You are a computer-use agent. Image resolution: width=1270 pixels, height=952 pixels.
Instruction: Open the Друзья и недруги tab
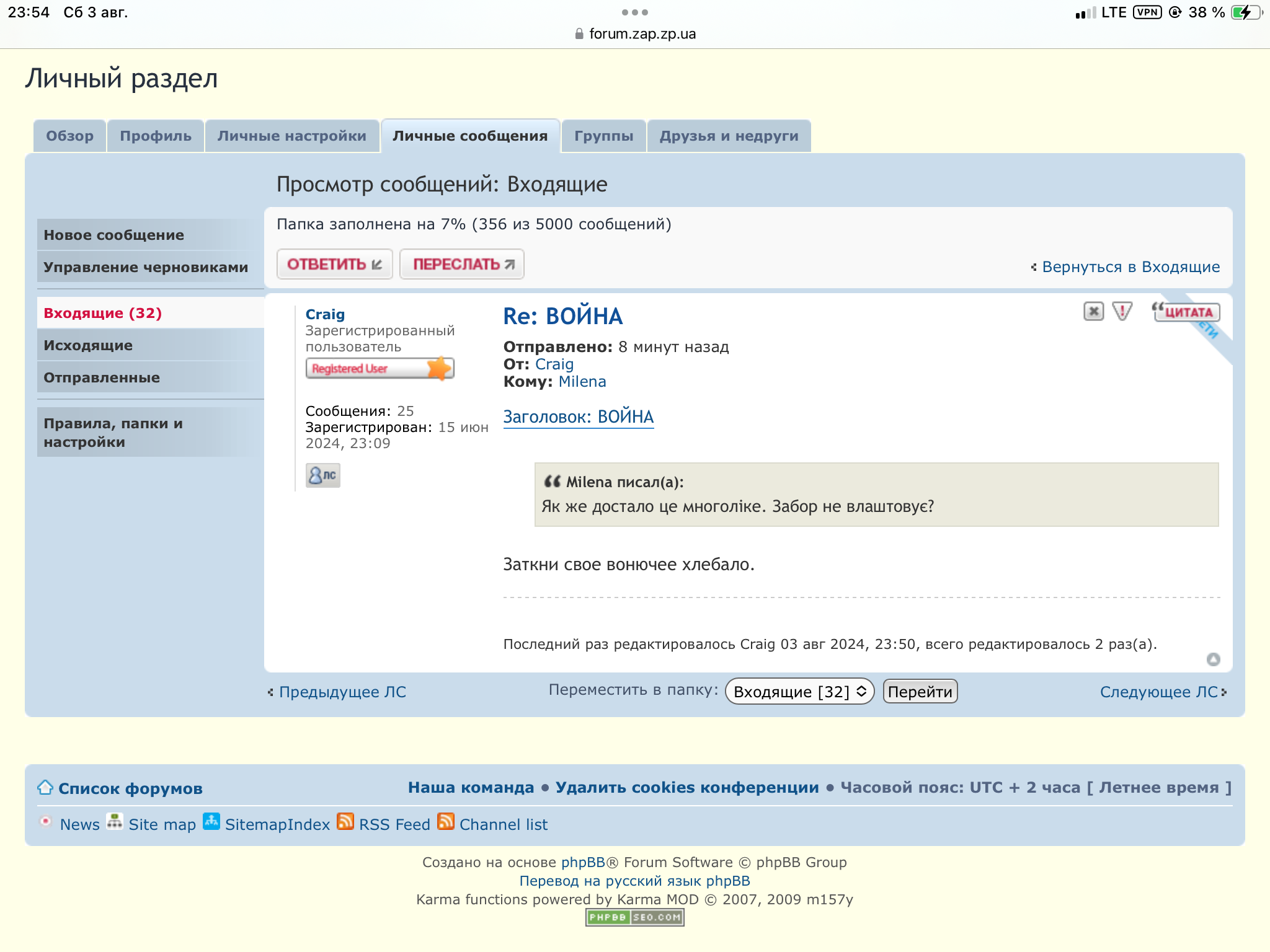point(729,136)
